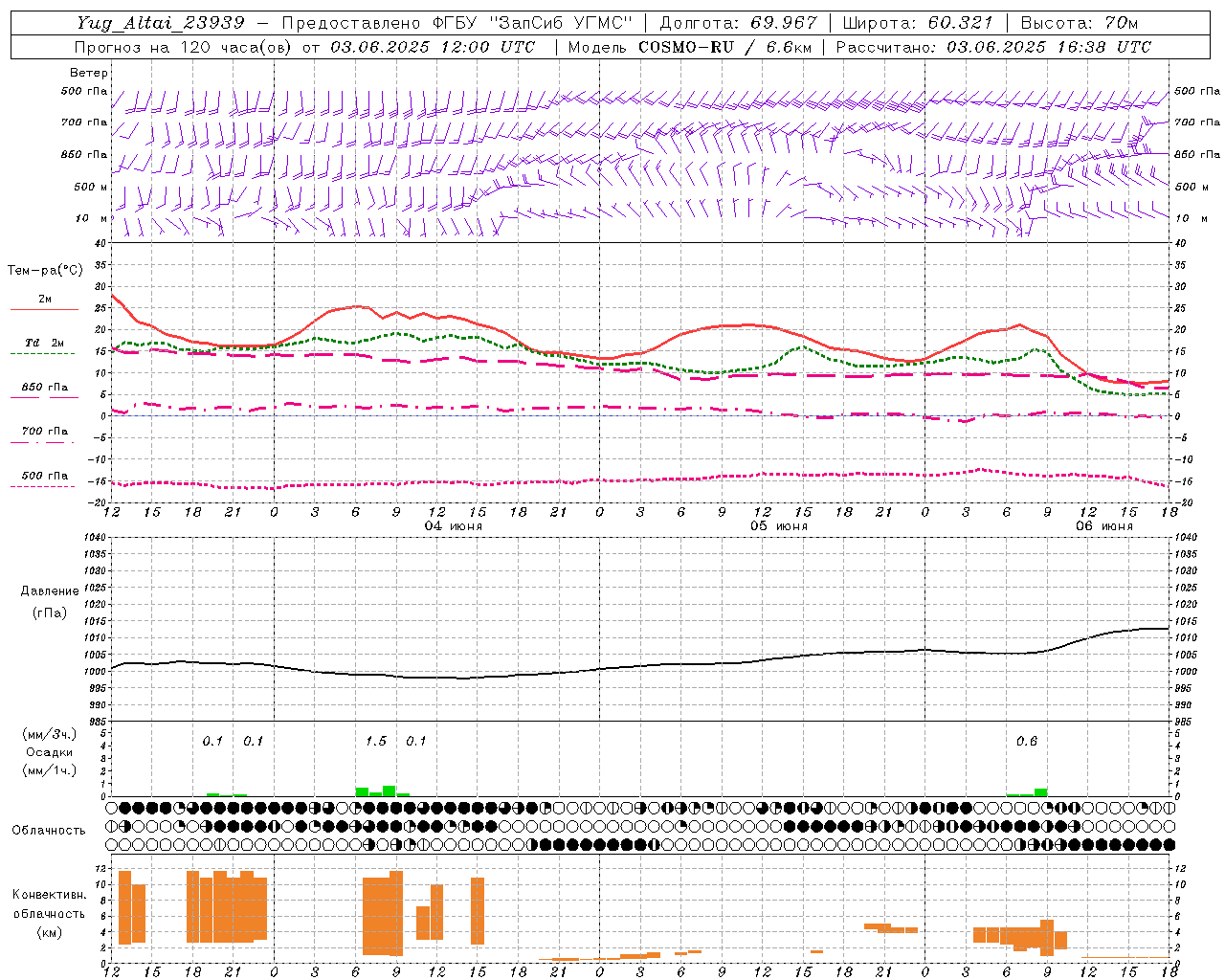Click the (мм/3ч.) units label
The width and height of the screenshot is (1225, 980).
pos(50,734)
